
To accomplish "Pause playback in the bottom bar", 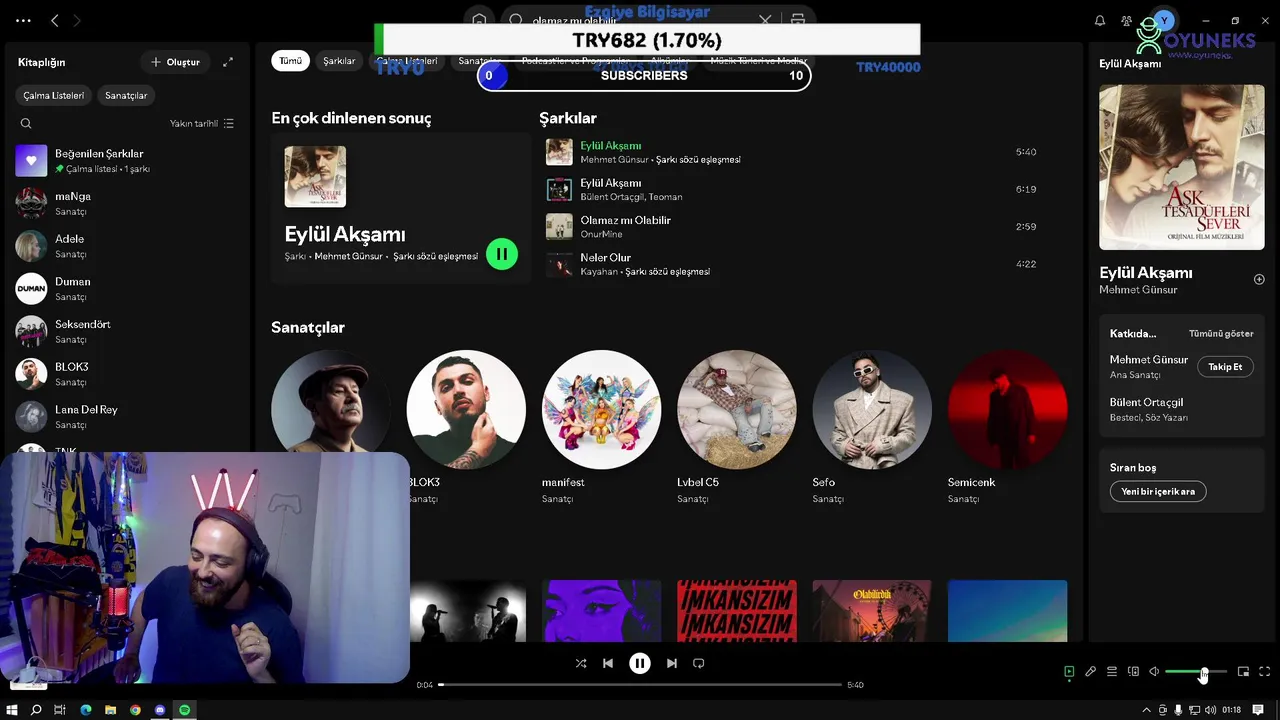I will point(640,663).
